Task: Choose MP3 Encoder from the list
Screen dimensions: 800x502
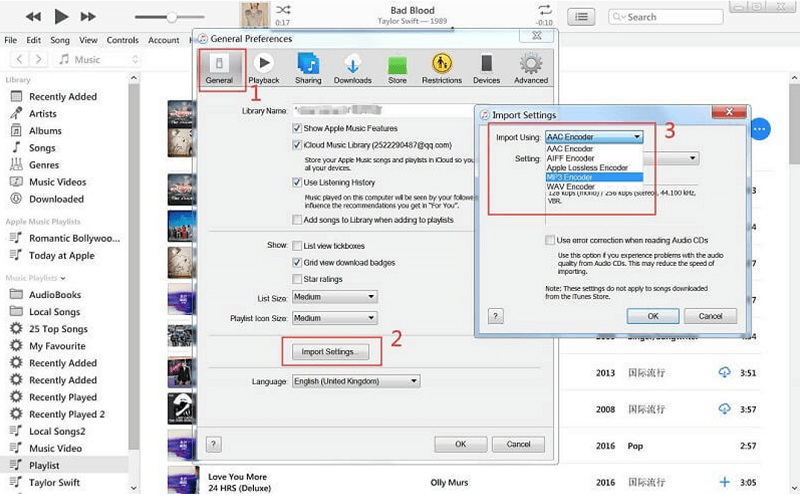Action: (x=594, y=177)
